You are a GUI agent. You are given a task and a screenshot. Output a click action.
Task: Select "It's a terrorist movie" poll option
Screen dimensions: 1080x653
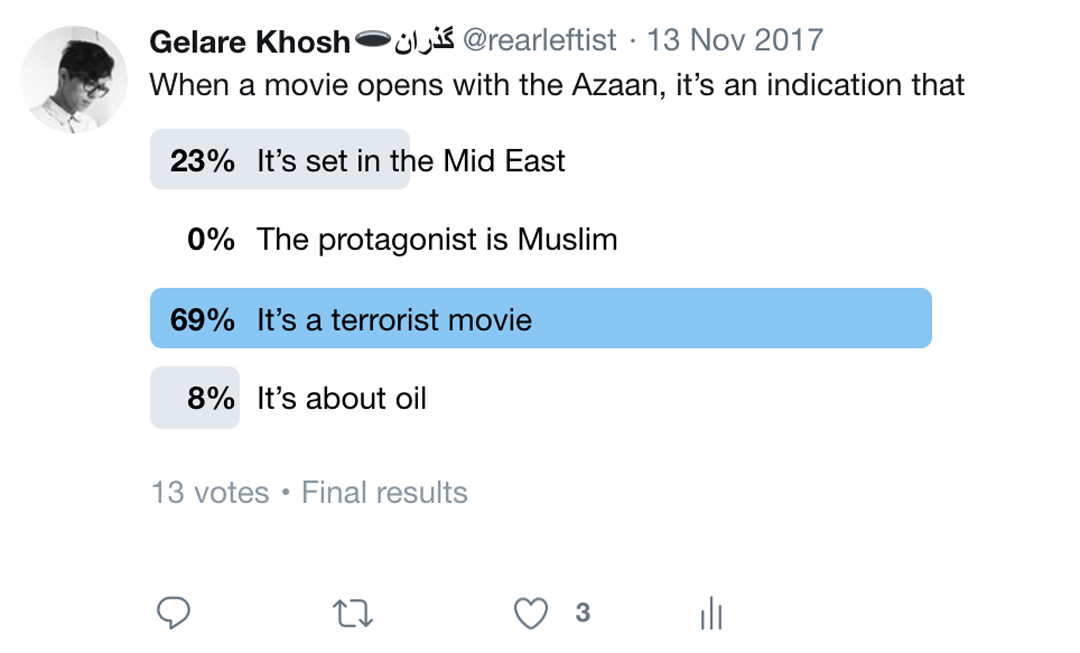tap(394, 320)
